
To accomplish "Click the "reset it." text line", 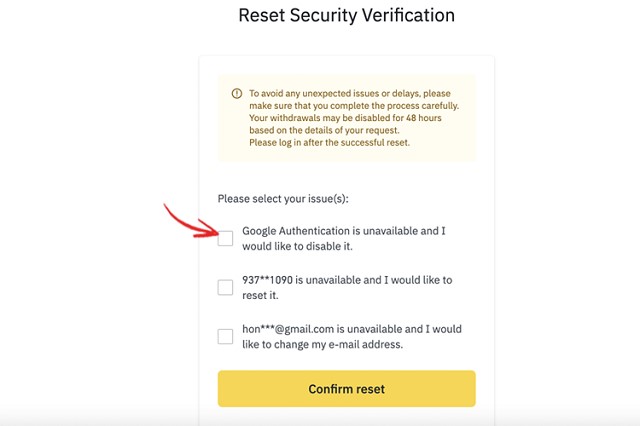I will coord(260,295).
